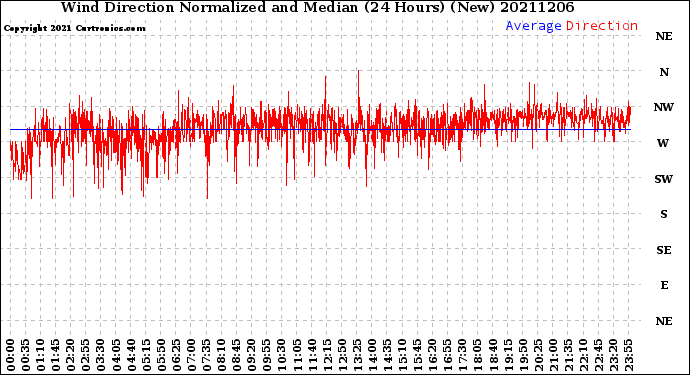Click the 'W' direction axis label
The width and height of the screenshot is (690, 375).
click(663, 143)
